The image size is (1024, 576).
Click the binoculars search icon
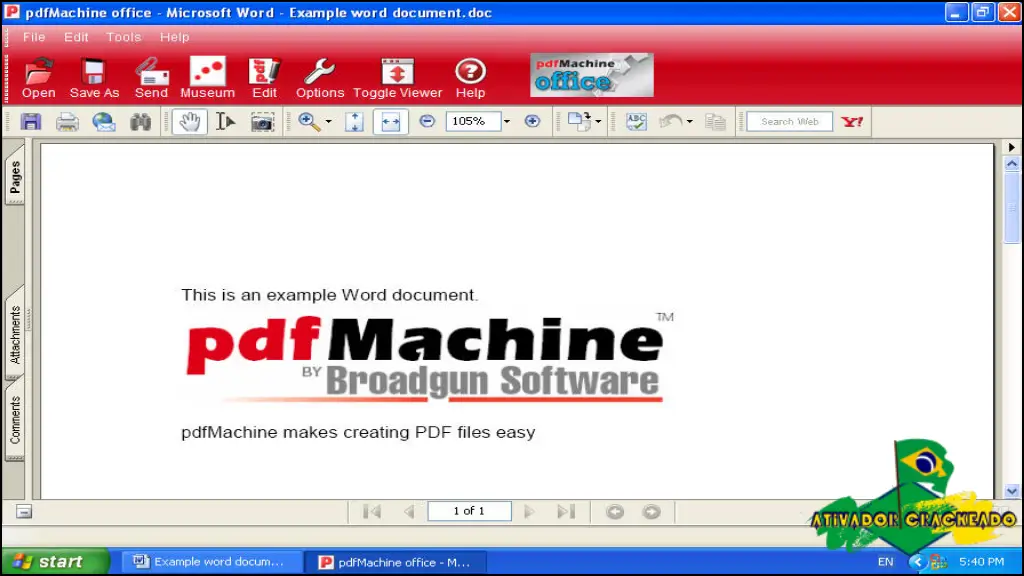click(x=140, y=121)
